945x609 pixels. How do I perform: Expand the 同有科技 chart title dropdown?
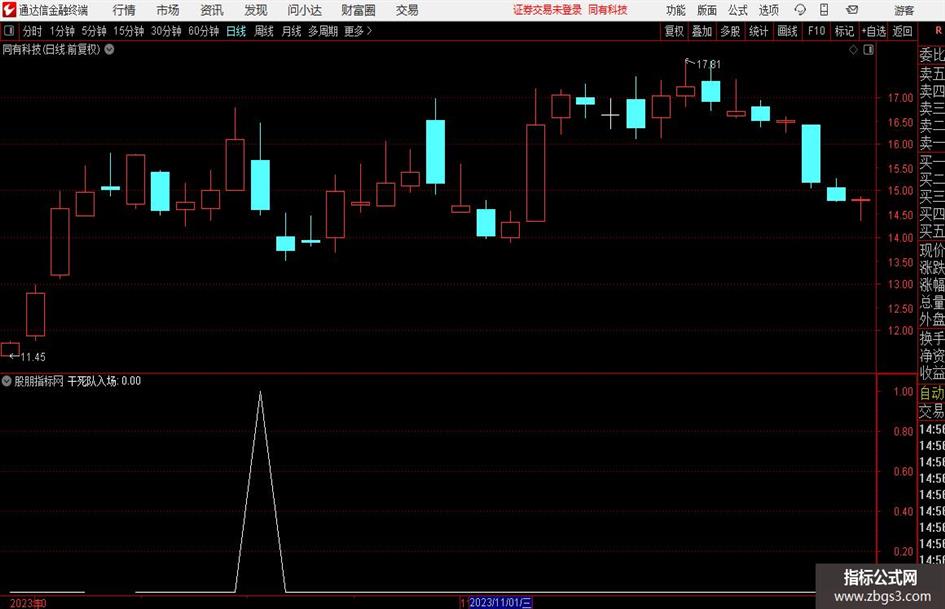110,49
